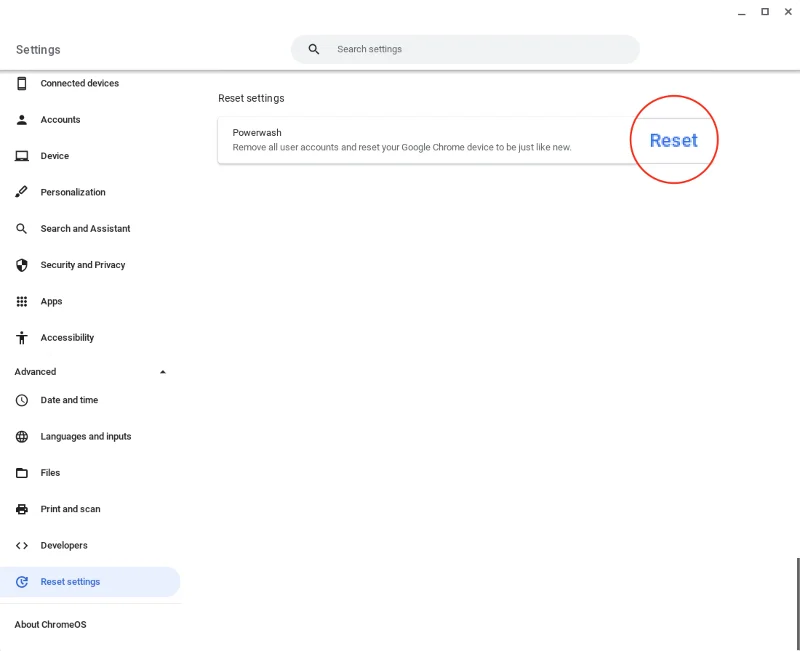The height and width of the screenshot is (651, 800).
Task: Select the Accessibility person icon
Action: click(21, 337)
